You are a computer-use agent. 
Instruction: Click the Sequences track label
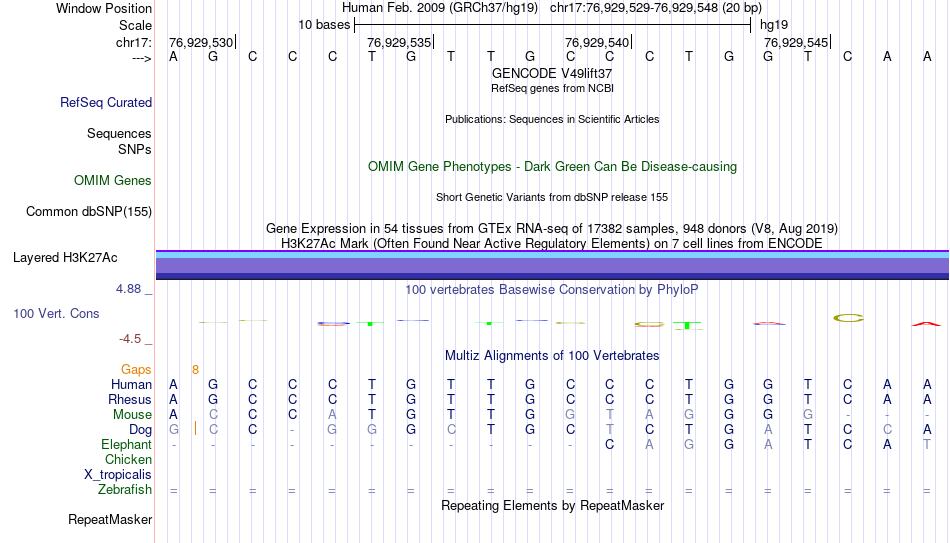[x=119, y=133]
